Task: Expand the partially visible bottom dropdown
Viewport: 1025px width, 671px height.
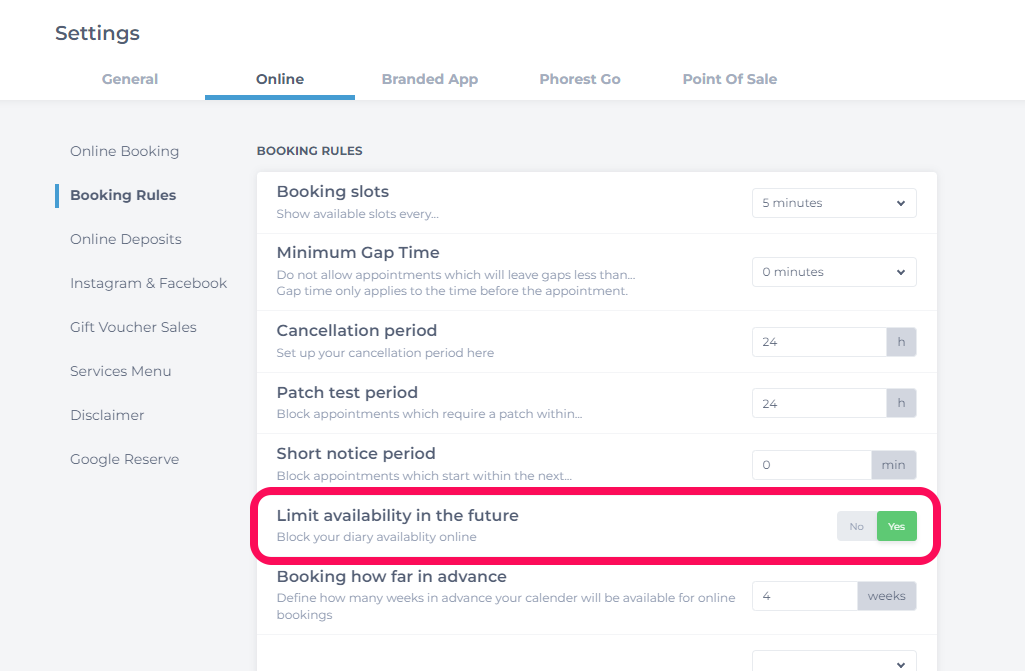Action: coord(834,661)
